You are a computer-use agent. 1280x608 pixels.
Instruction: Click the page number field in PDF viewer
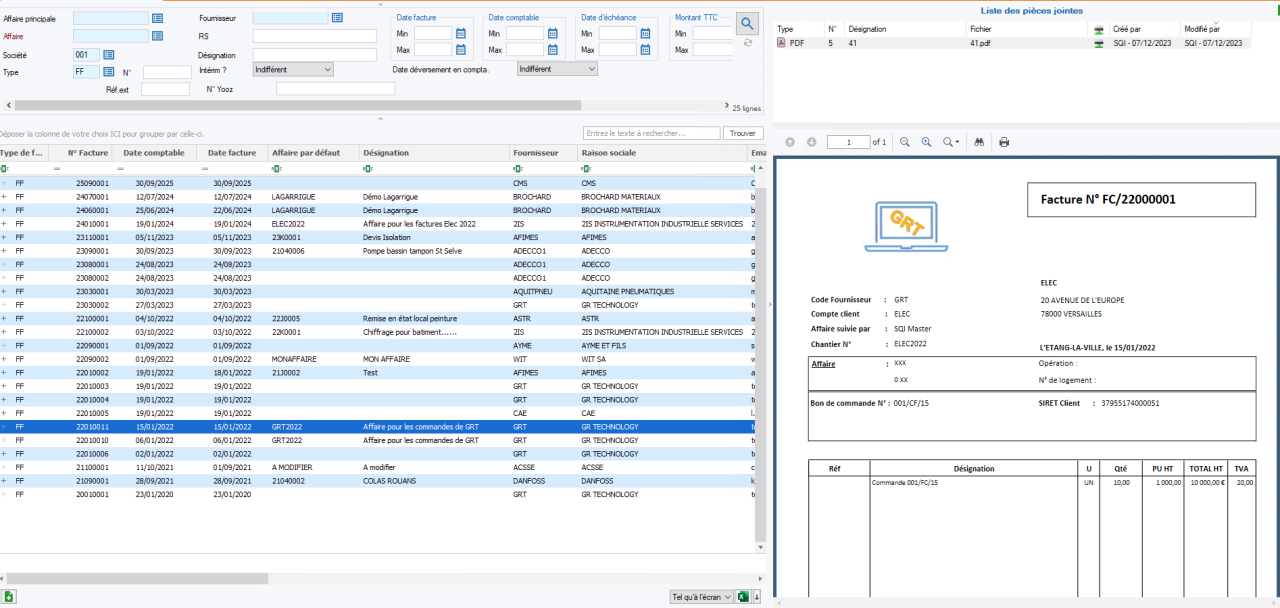(848, 142)
